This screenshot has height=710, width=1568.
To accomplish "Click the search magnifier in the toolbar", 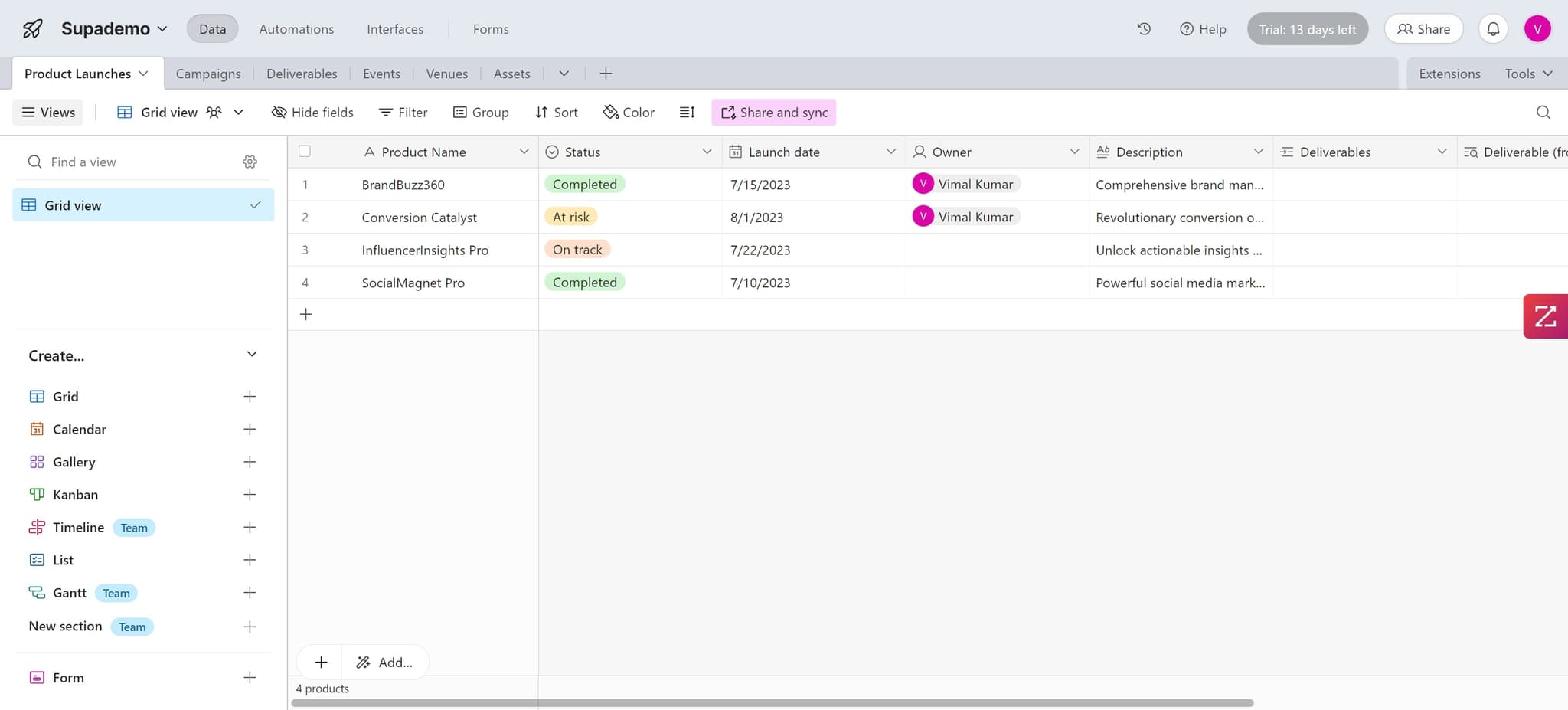I will click(x=1543, y=113).
